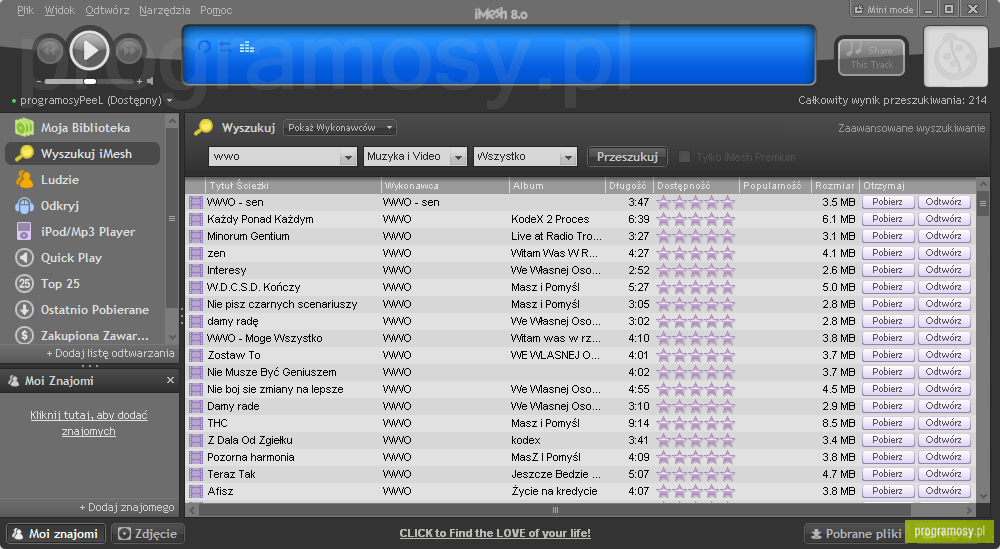This screenshot has height=549, width=1000.
Task: Toggle shuffle mode in the player display
Action: tap(226, 47)
